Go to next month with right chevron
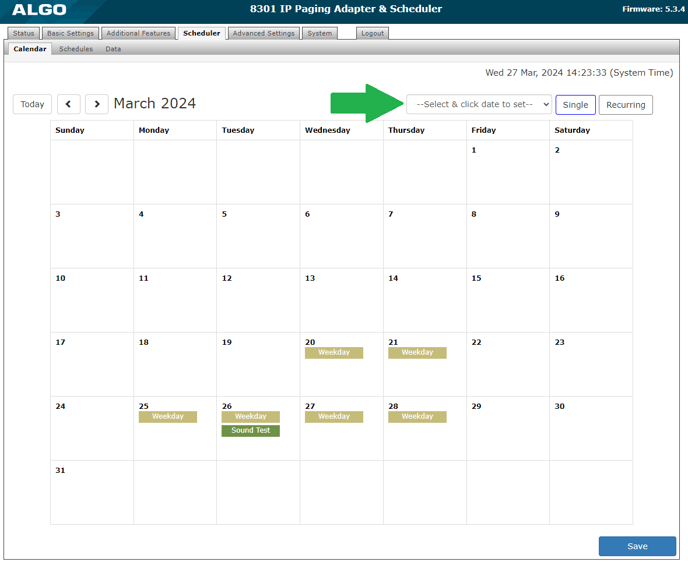 (x=96, y=104)
